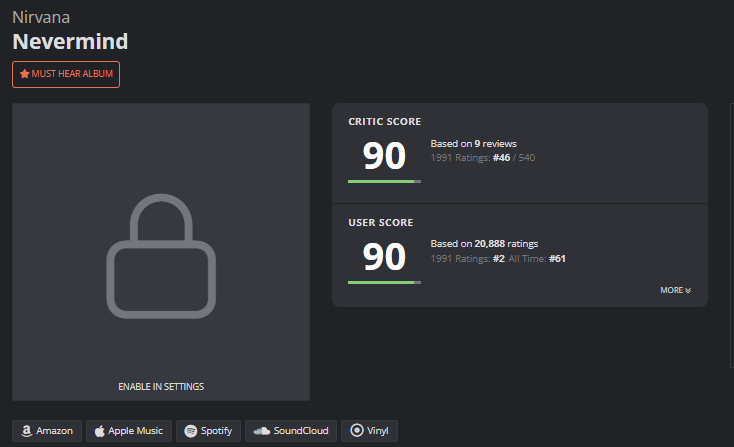
Task: Click the star icon in Must Hear badge
Action: 25,74
